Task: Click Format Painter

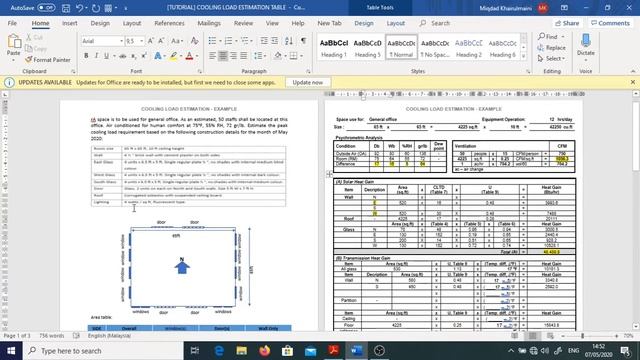Action: pyautogui.click(x=47, y=60)
